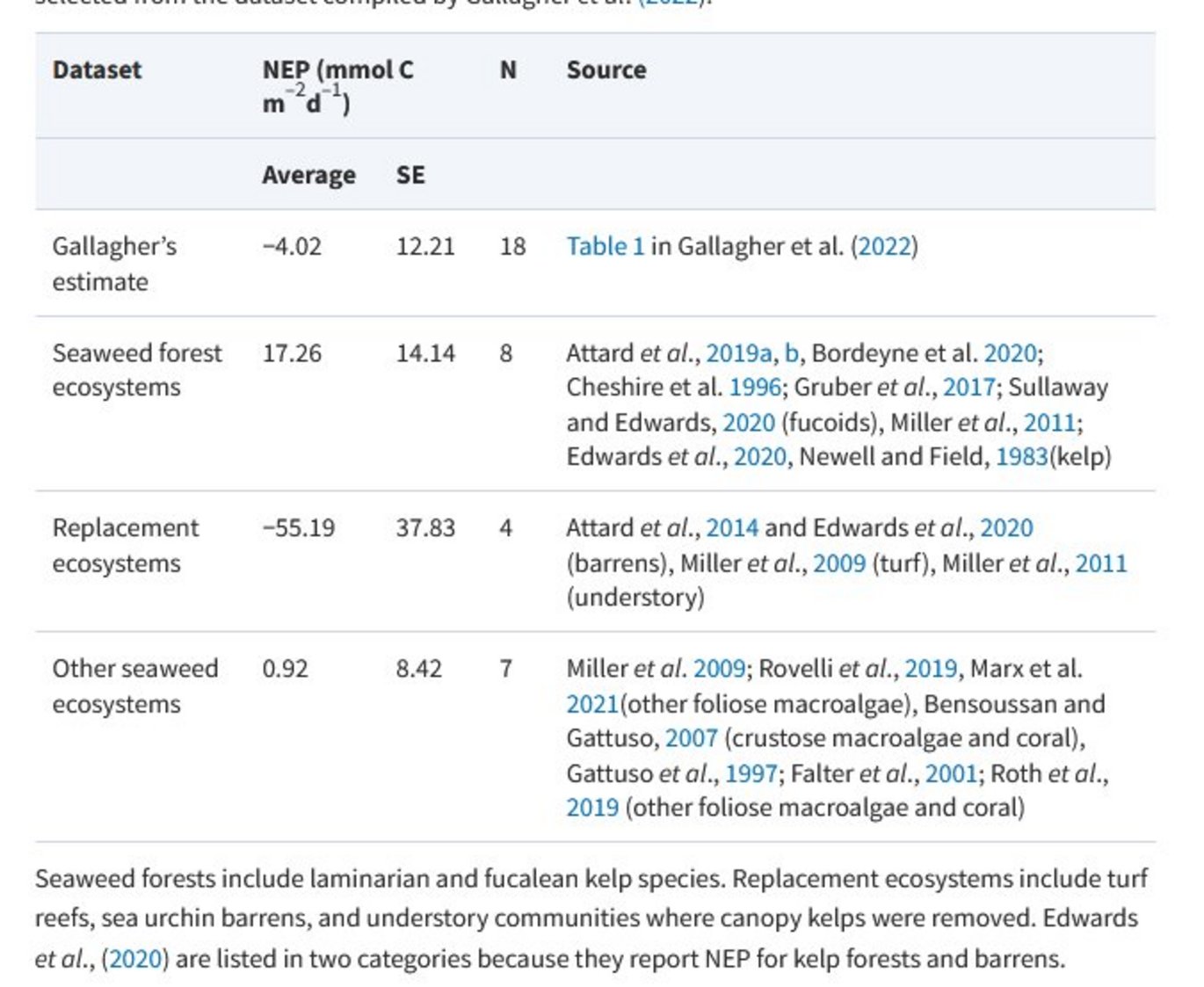Follow the Gattuso et al. 1997 link
1204x987 pixels.
coord(751,773)
